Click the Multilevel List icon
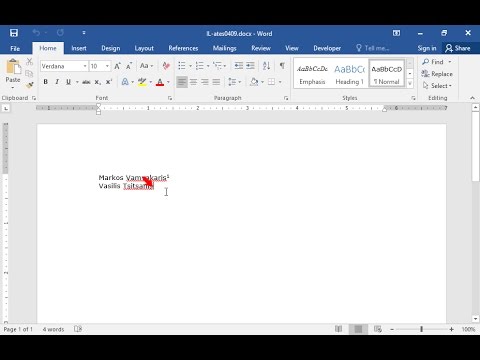480x360 pixels. click(x=217, y=66)
